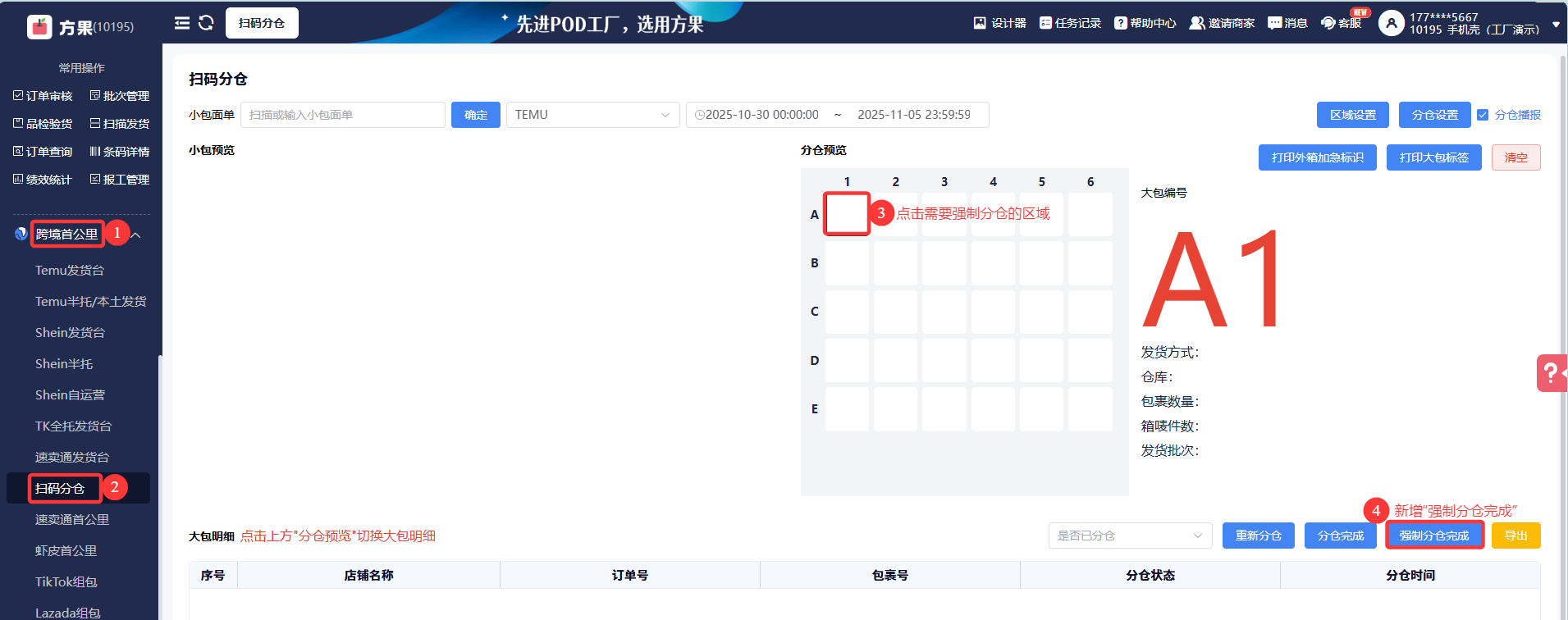The image size is (1568, 620).
Task: Click the 包裹号 column header
Action: 890,575
